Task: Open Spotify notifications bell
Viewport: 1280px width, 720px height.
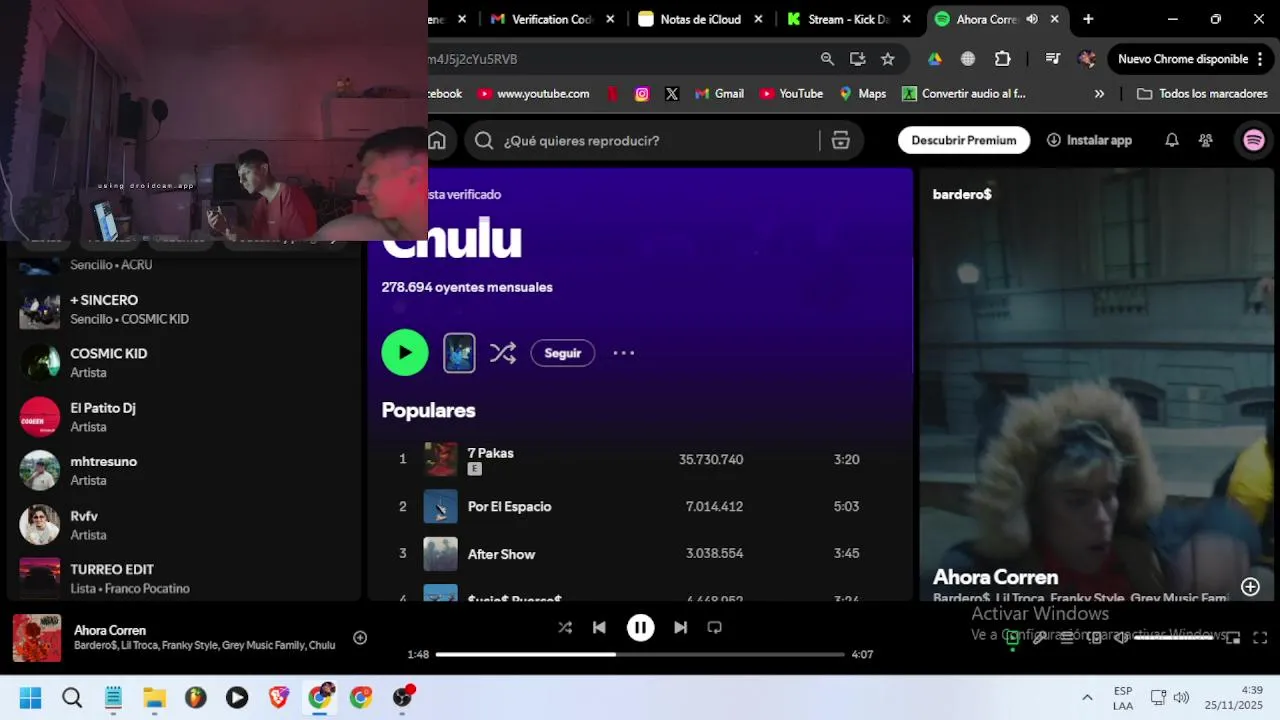Action: 1172,141
